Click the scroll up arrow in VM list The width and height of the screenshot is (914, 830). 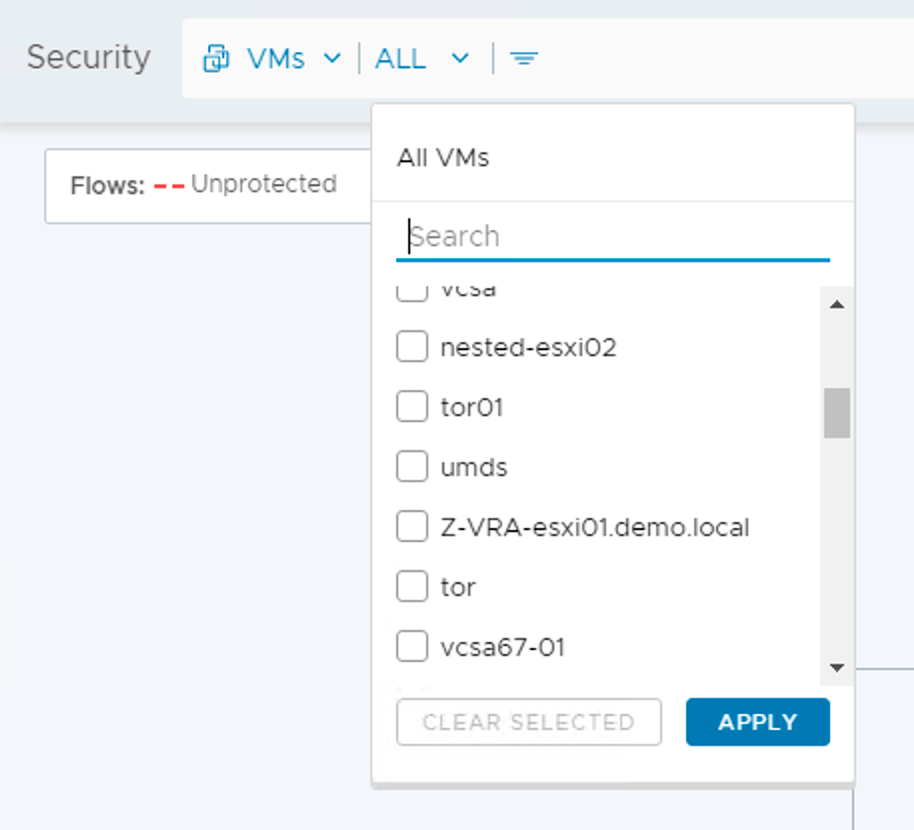[x=837, y=304]
